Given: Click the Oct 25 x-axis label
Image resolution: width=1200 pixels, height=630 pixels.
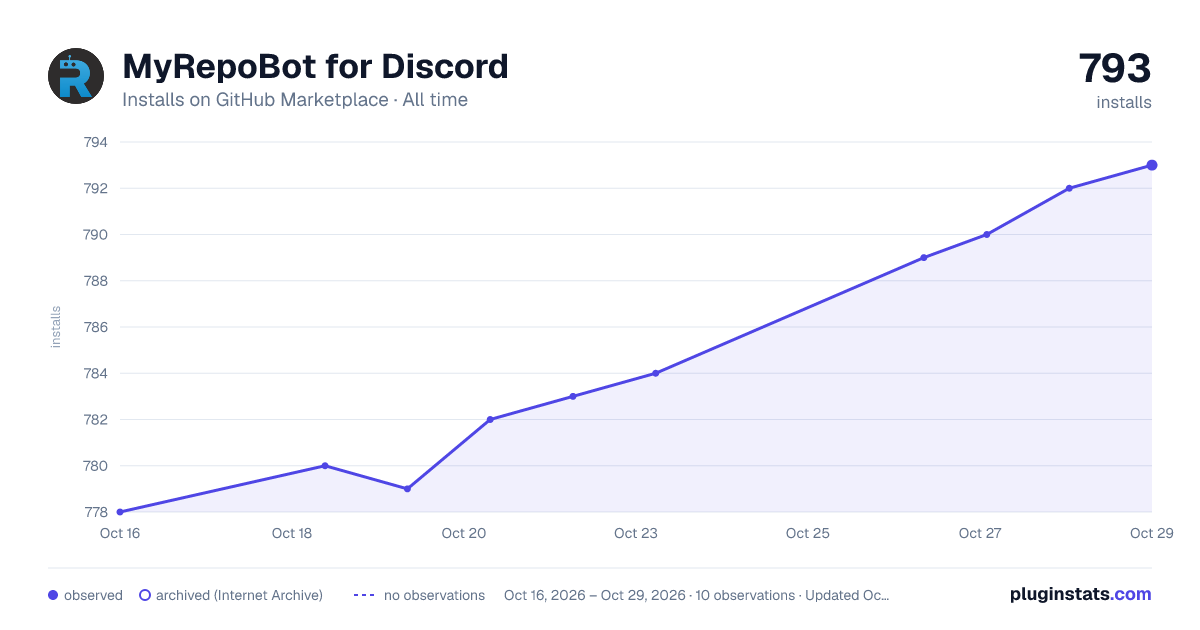Looking at the screenshot, I should tap(808, 533).
